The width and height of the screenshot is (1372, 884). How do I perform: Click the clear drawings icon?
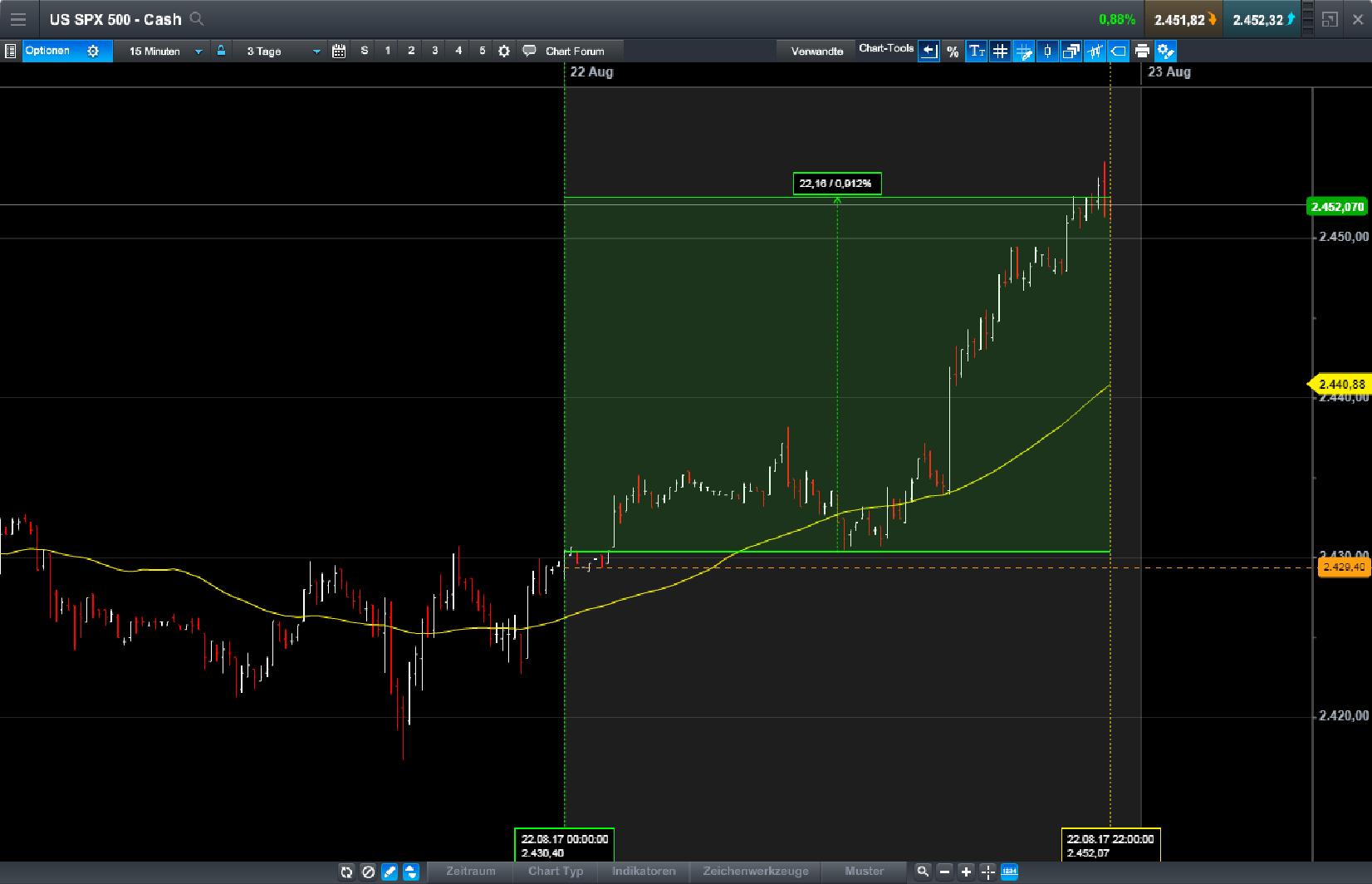point(368,872)
